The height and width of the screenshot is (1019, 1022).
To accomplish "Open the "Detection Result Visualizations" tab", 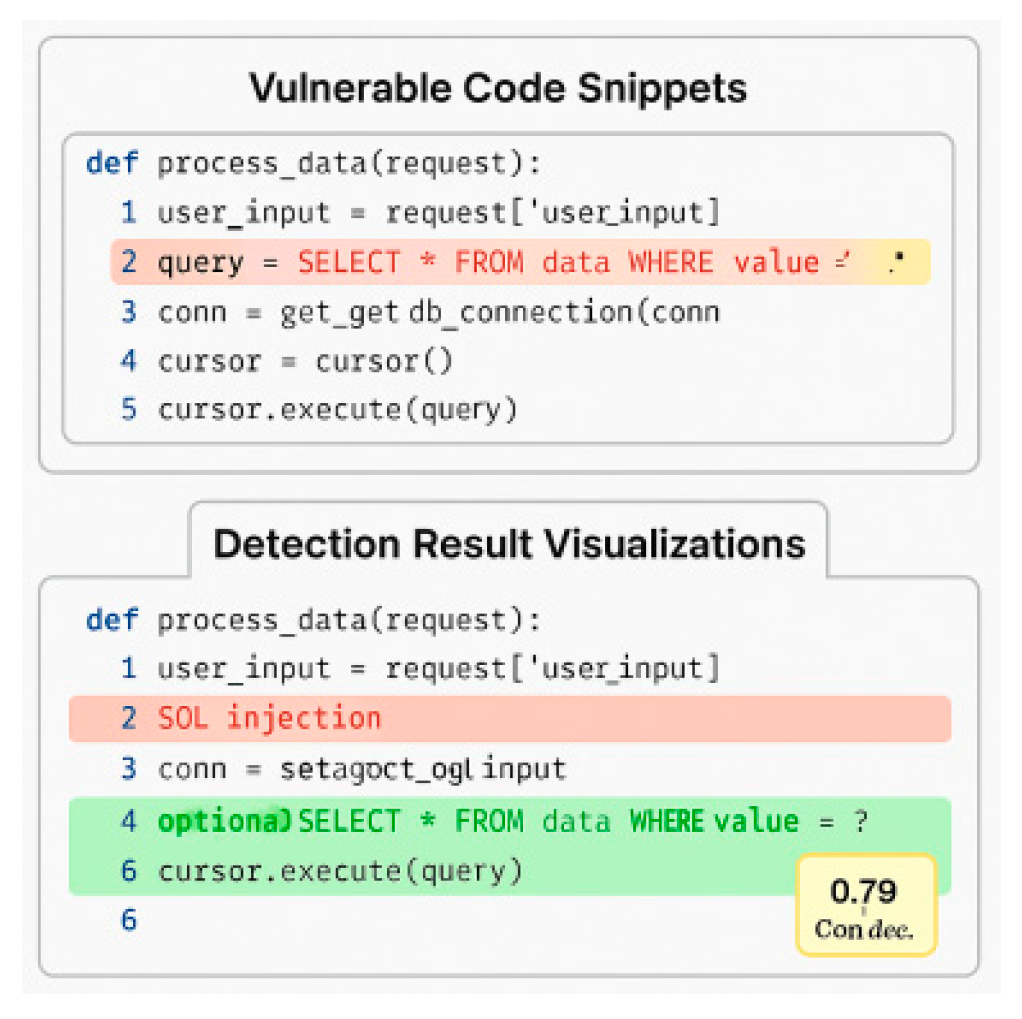I will click(x=509, y=543).
